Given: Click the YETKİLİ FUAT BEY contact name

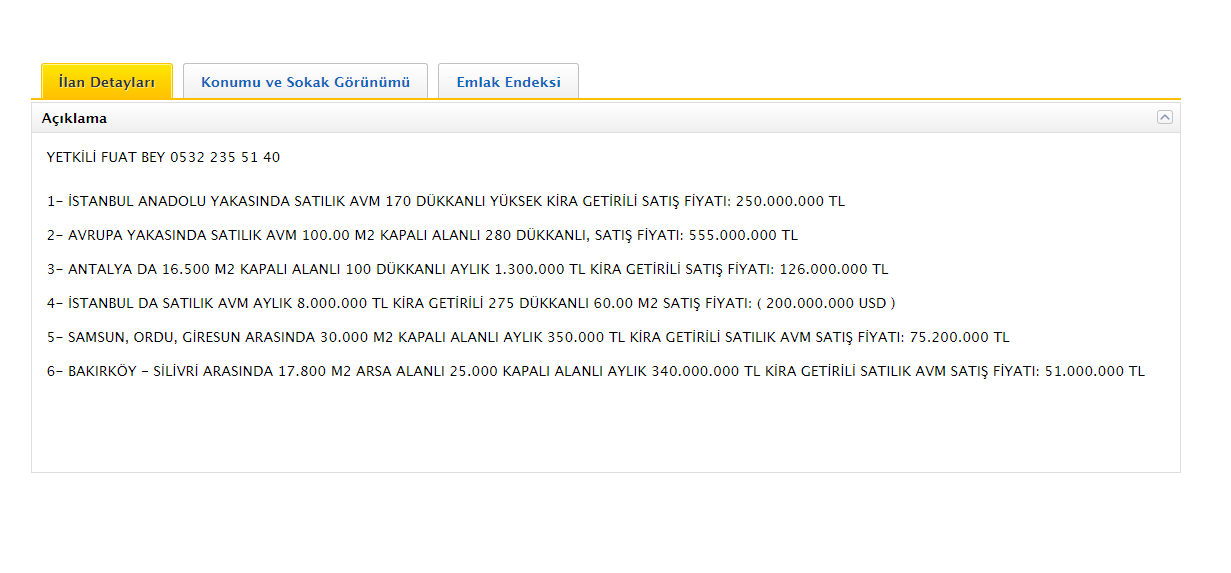Looking at the screenshot, I should (x=106, y=157).
